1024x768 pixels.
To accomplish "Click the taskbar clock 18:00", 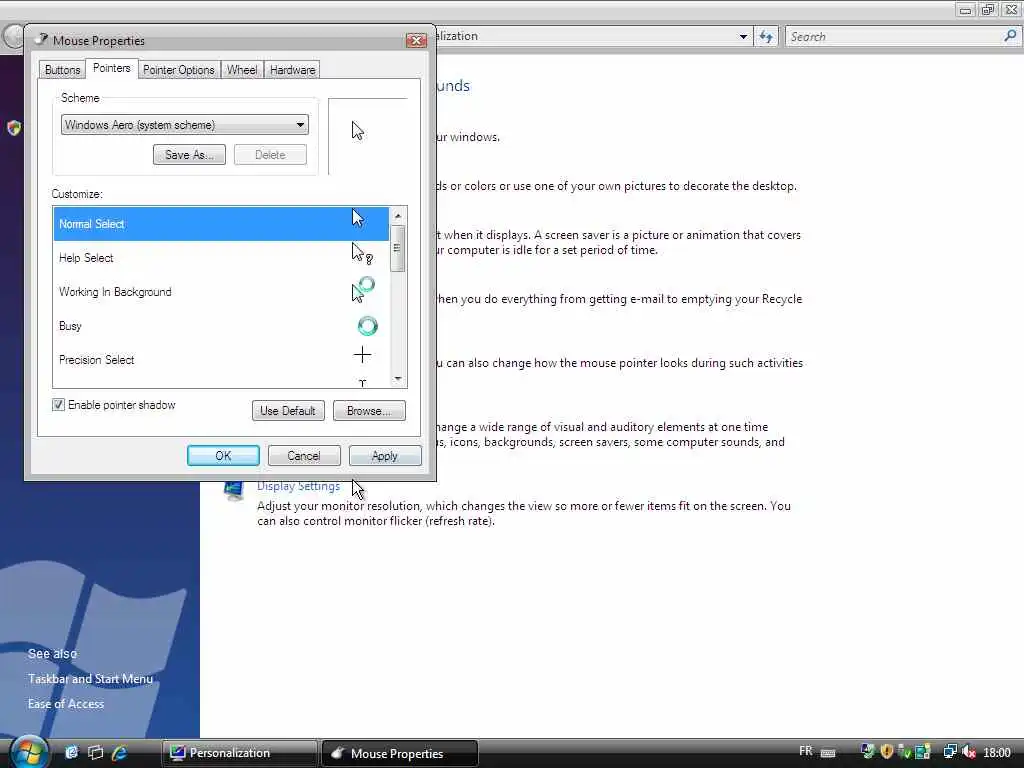I will point(997,752).
